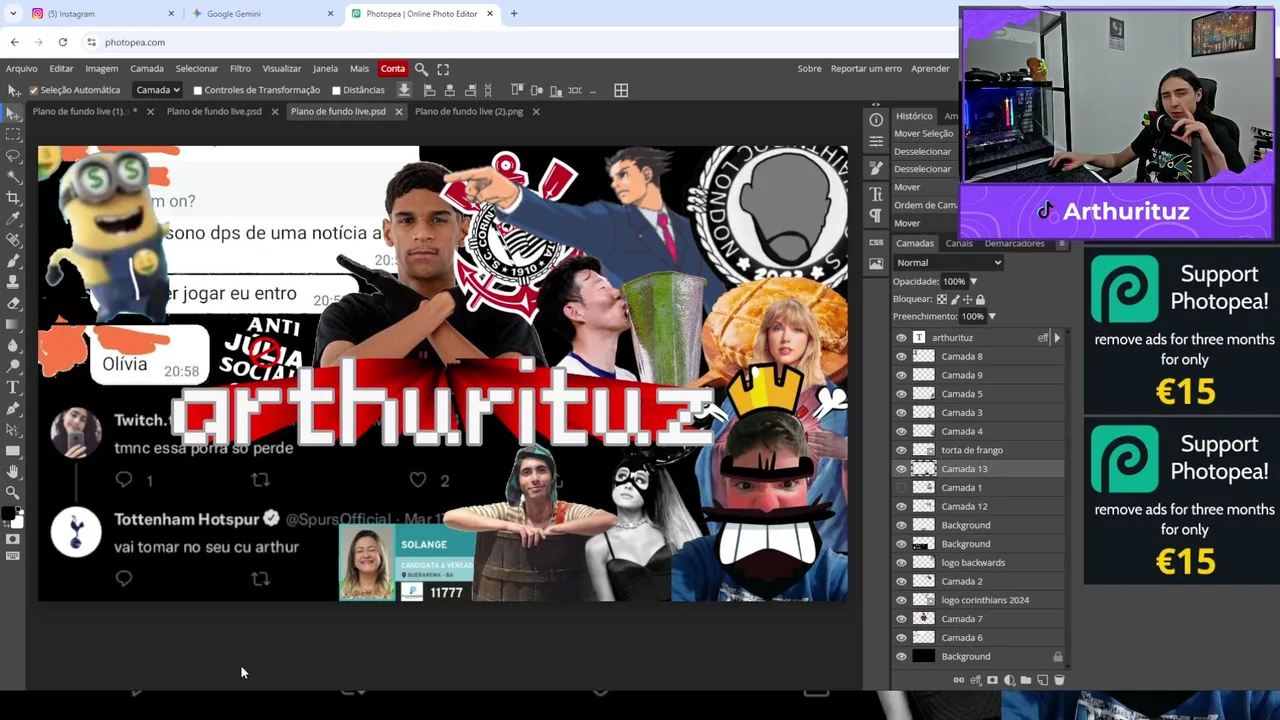Select the Eyedropper tool
This screenshot has width=1280, height=720.
(x=13, y=218)
